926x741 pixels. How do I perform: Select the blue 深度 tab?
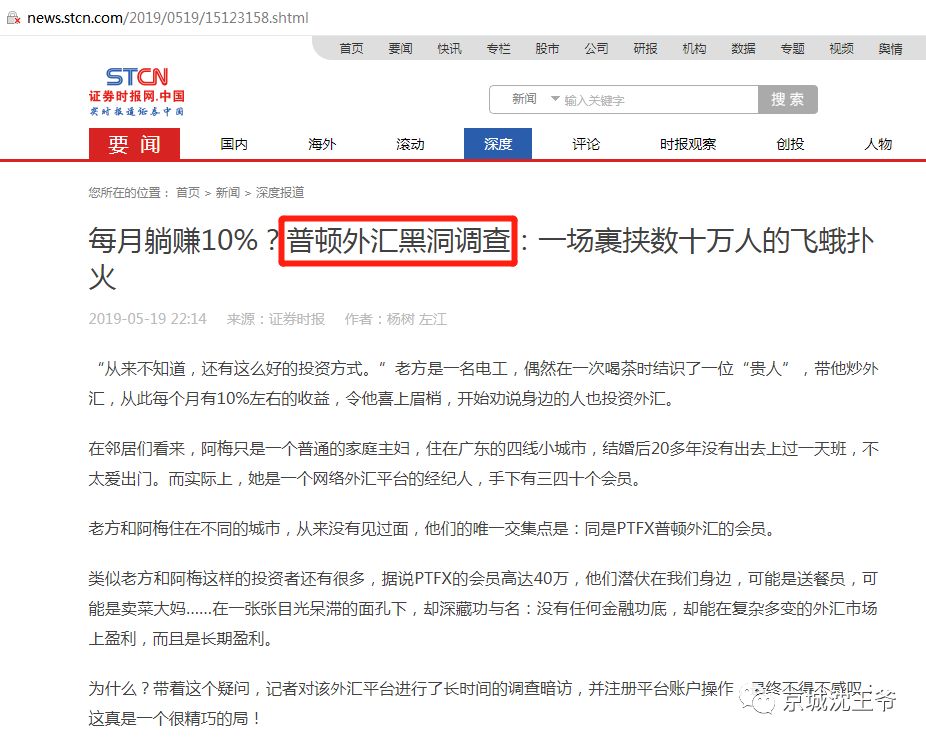[498, 144]
